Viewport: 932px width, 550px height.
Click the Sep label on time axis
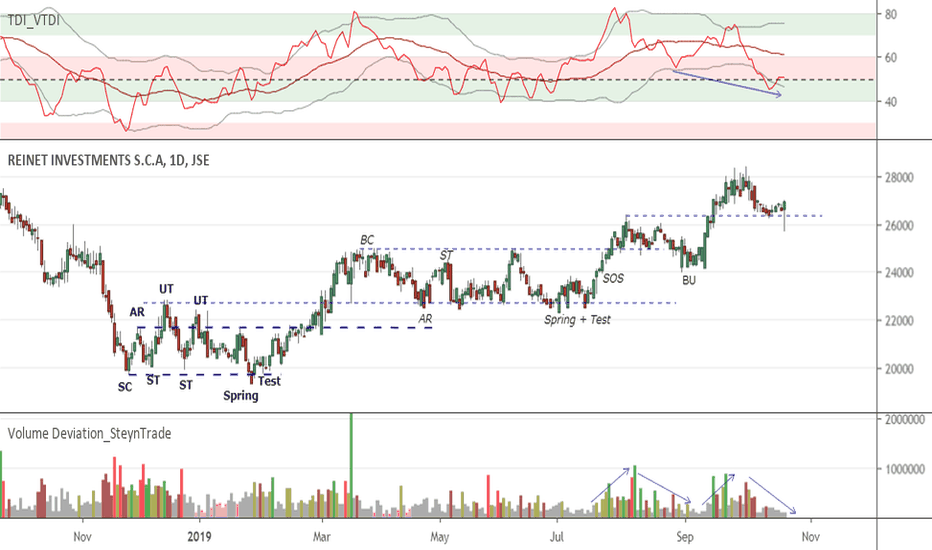pos(685,537)
